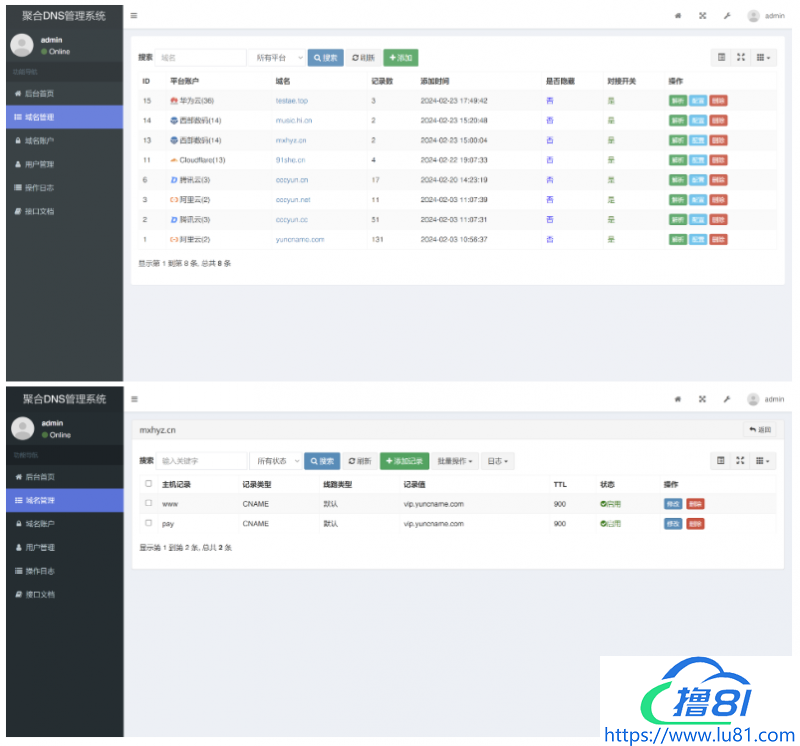
Task: Click the red delete button for the pay record
Action: (696, 524)
